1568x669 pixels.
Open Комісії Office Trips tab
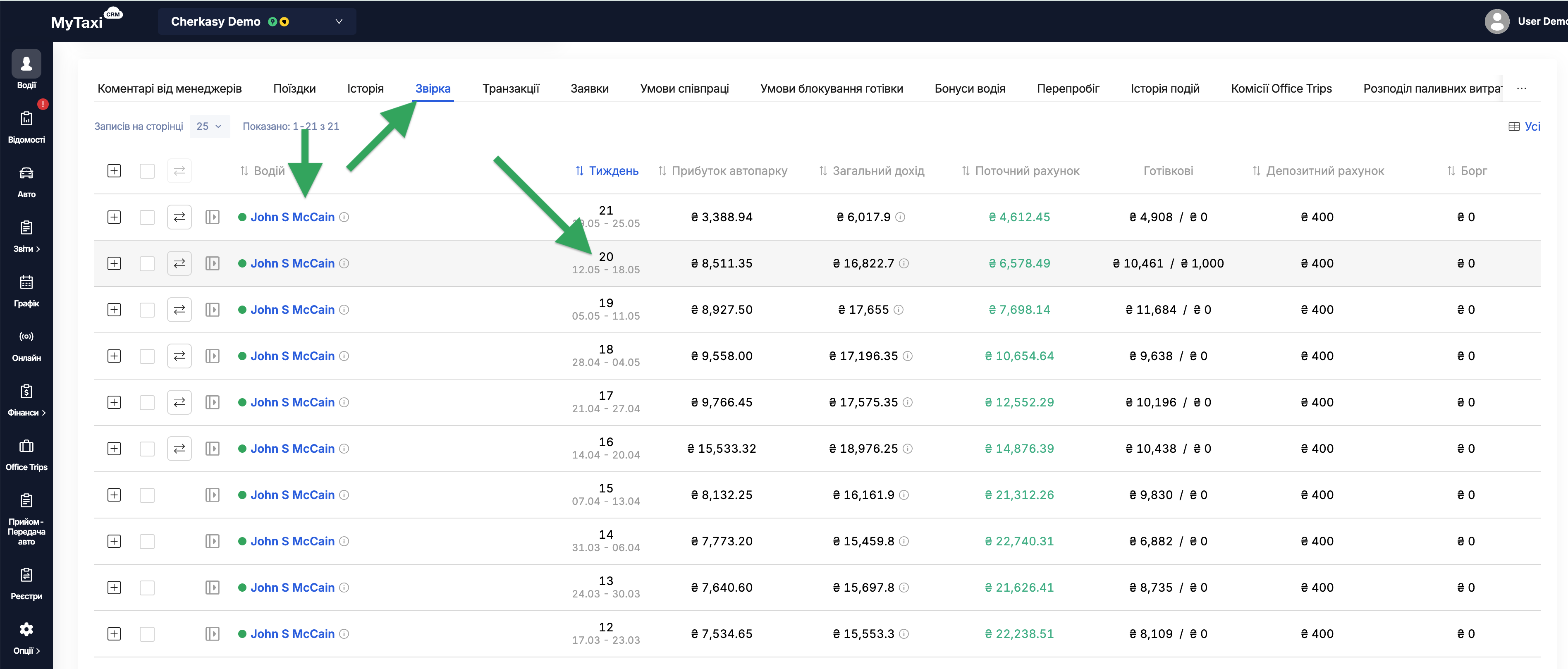pyautogui.click(x=1281, y=88)
